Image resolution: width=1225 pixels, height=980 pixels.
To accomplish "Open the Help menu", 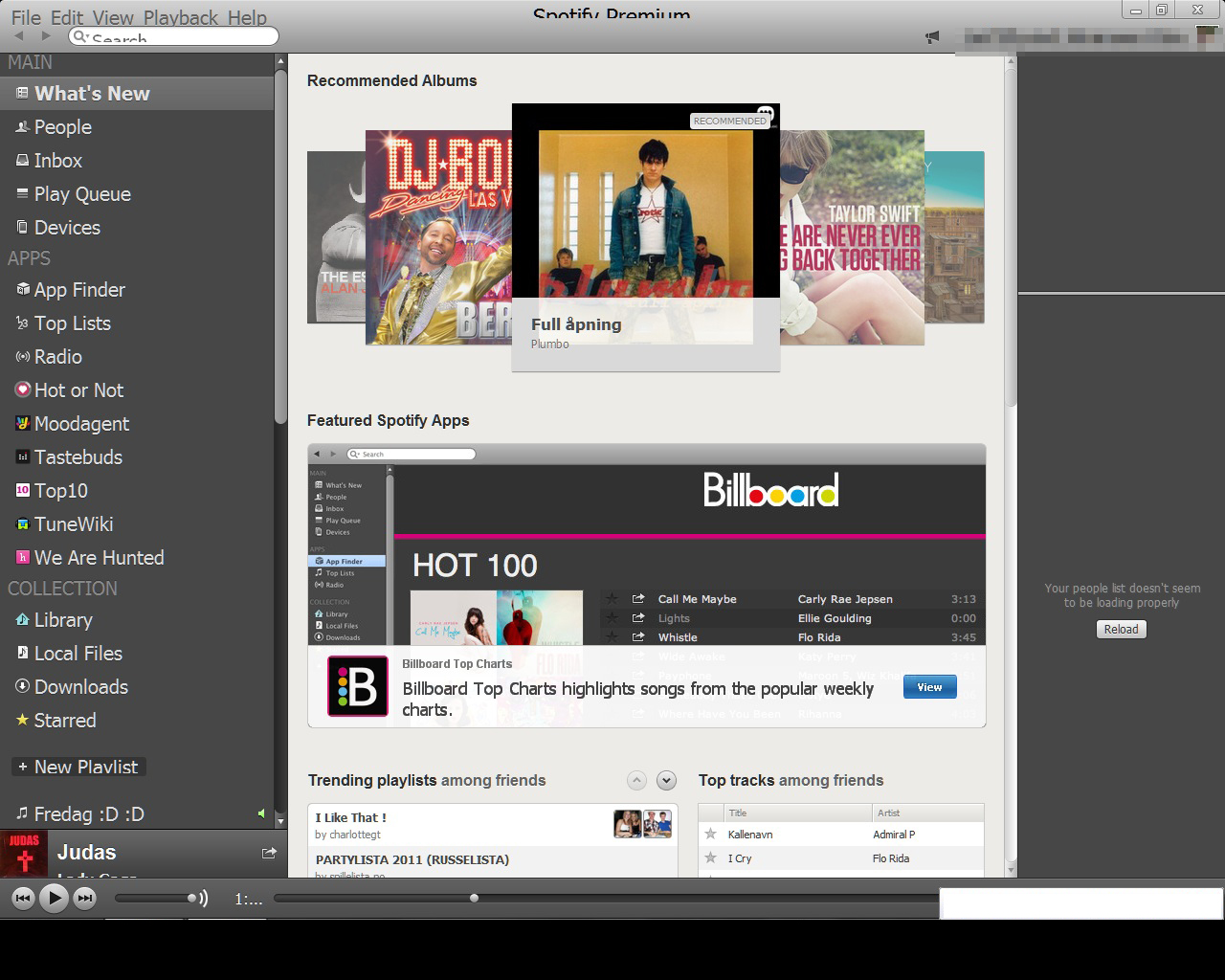I will [x=247, y=17].
